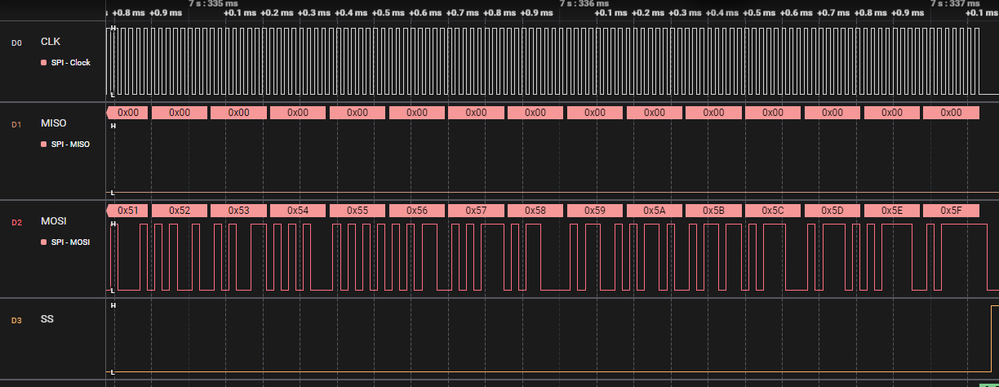Pick the 0x59 decoded result on MOSI
999x387 pixels.
point(595,210)
